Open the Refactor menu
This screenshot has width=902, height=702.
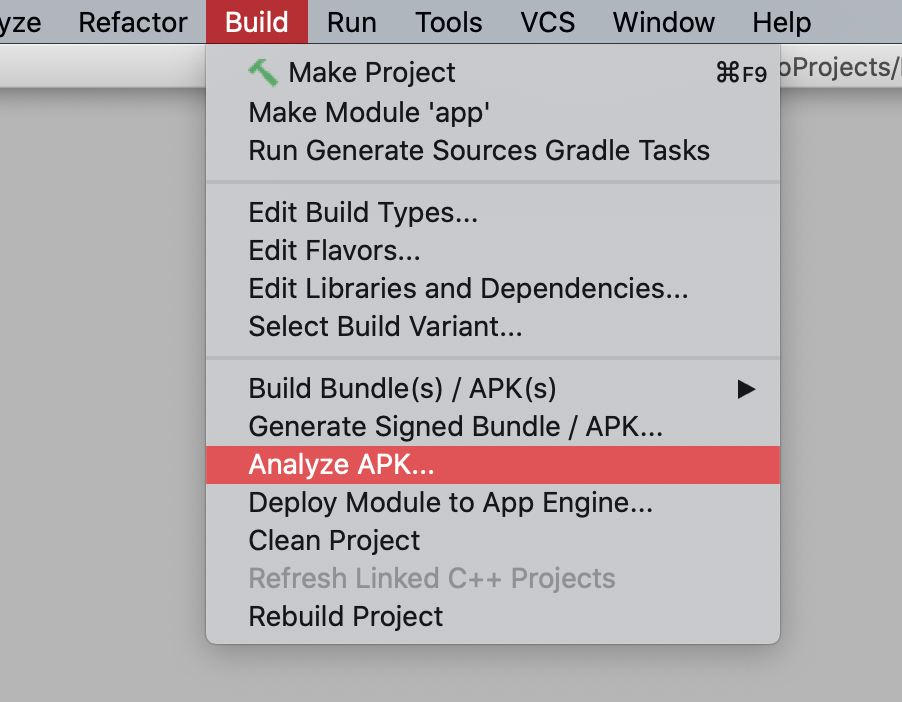click(133, 22)
